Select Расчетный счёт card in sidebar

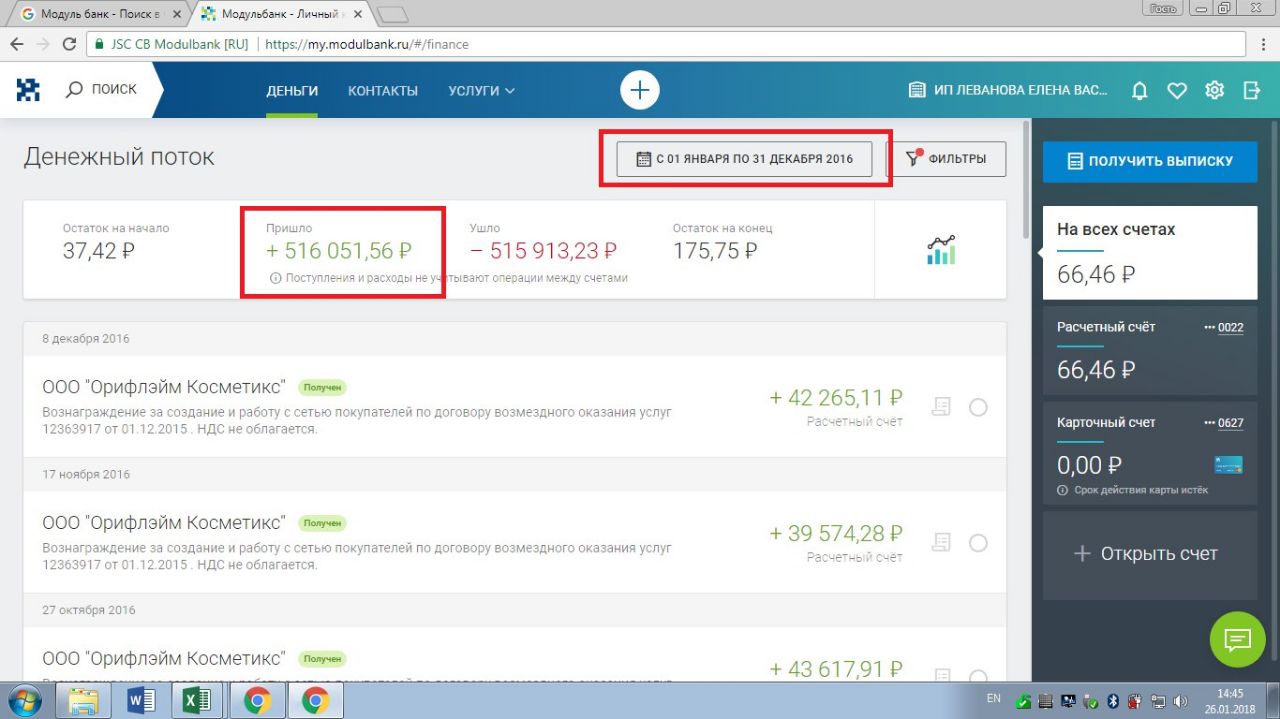pos(1150,351)
